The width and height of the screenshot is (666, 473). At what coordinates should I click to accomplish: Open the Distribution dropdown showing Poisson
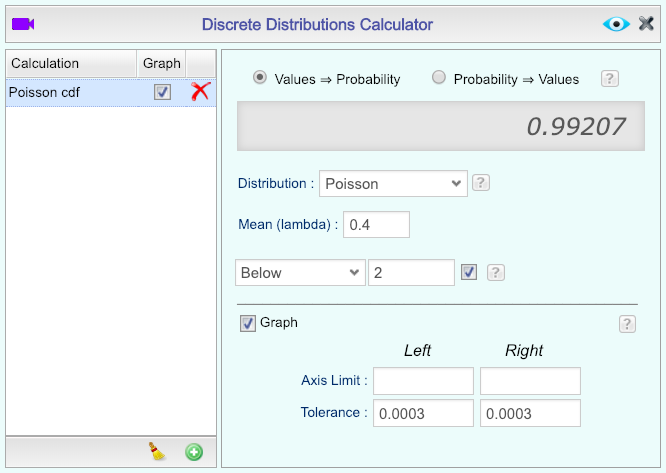pyautogui.click(x=393, y=184)
